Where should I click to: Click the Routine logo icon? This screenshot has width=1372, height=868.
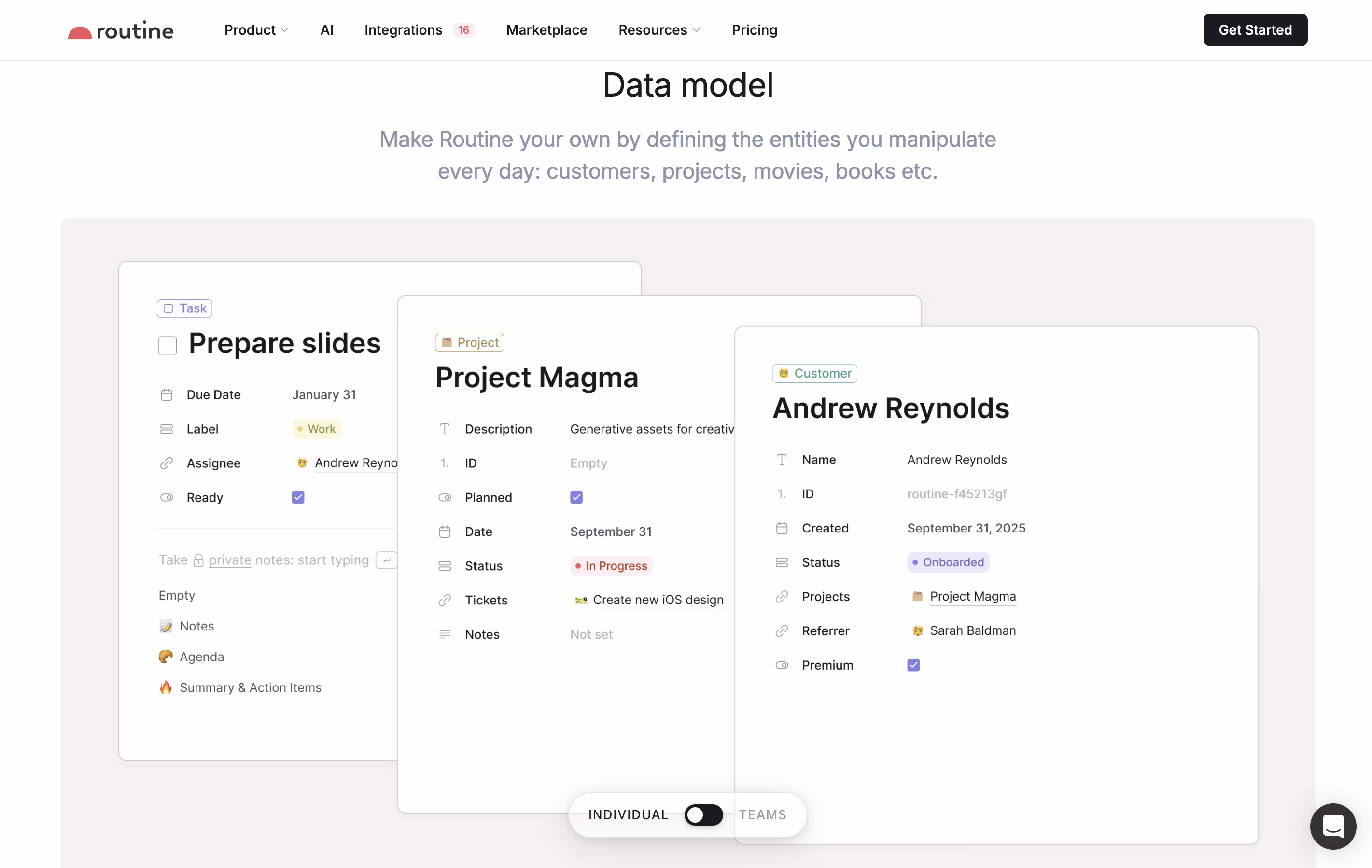point(80,32)
